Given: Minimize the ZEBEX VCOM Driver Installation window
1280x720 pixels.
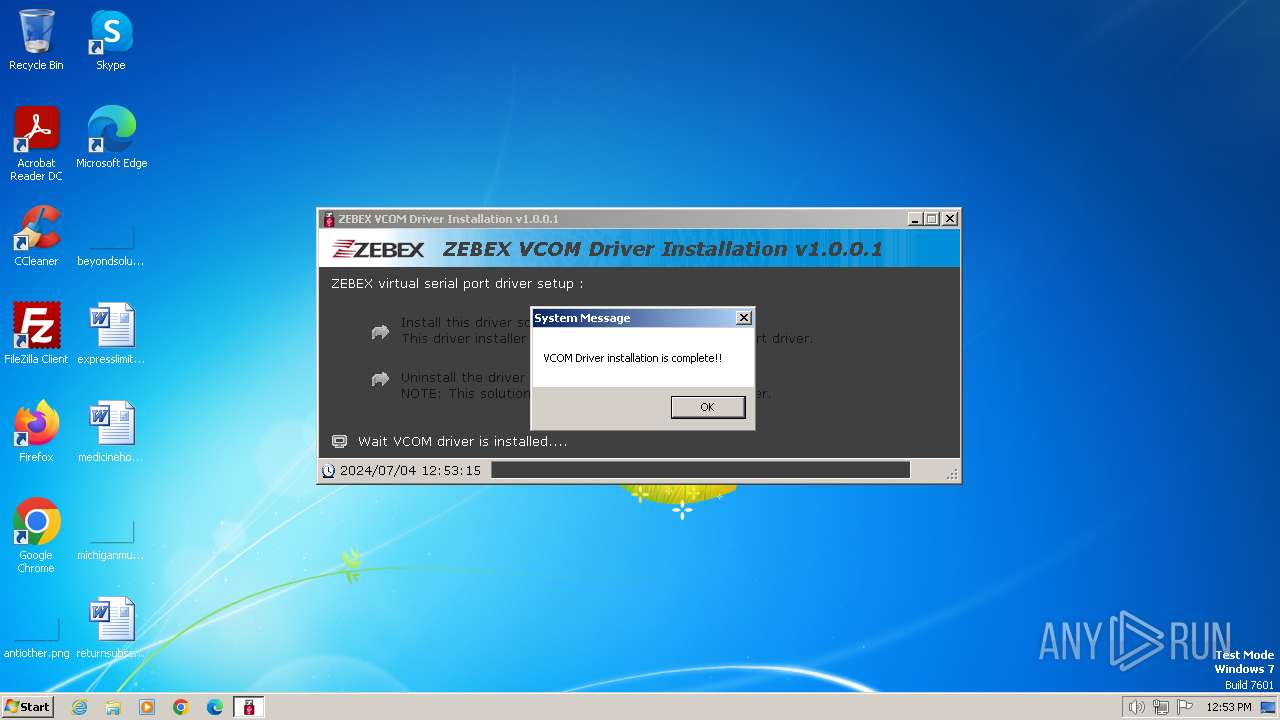Looking at the screenshot, I should click(x=915, y=219).
